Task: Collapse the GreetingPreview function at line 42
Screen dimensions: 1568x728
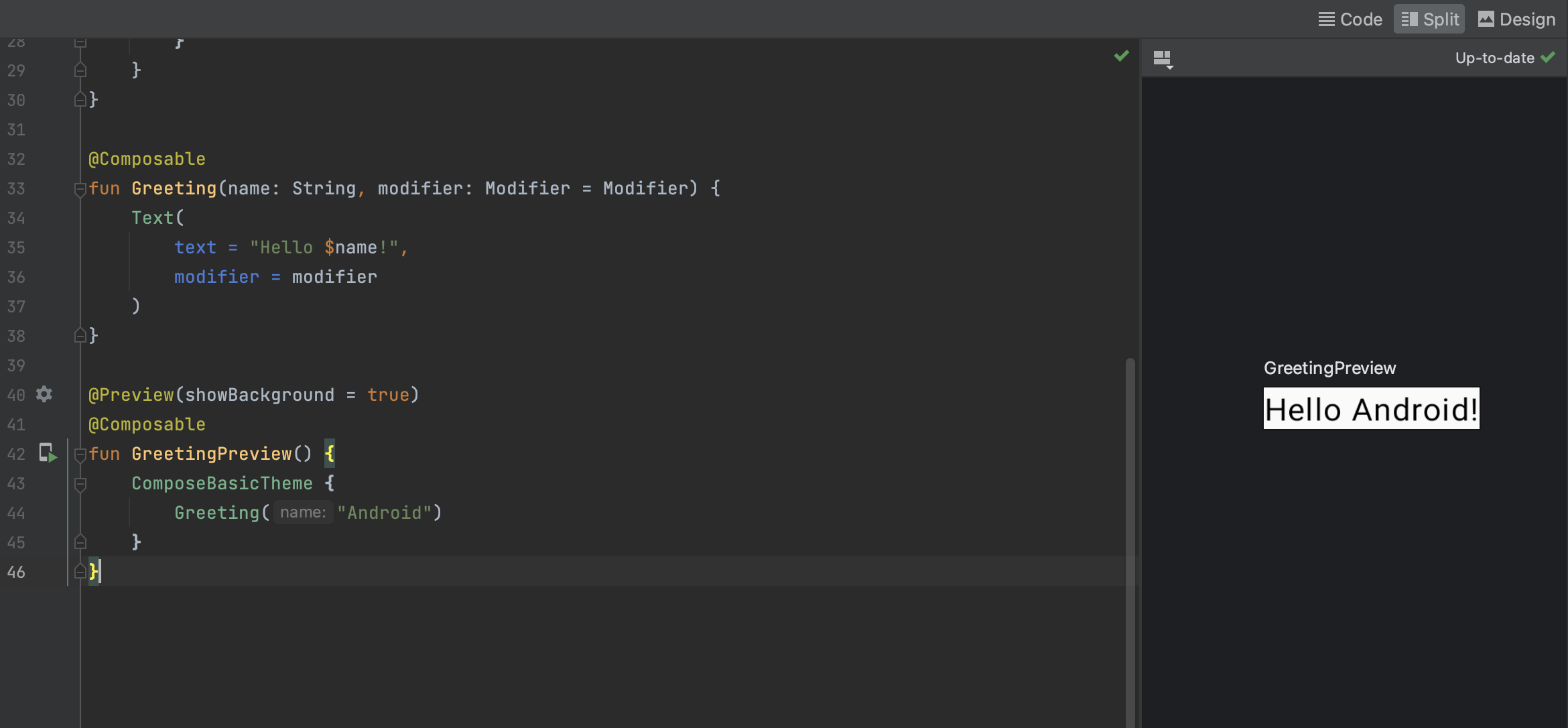Action: 80,455
